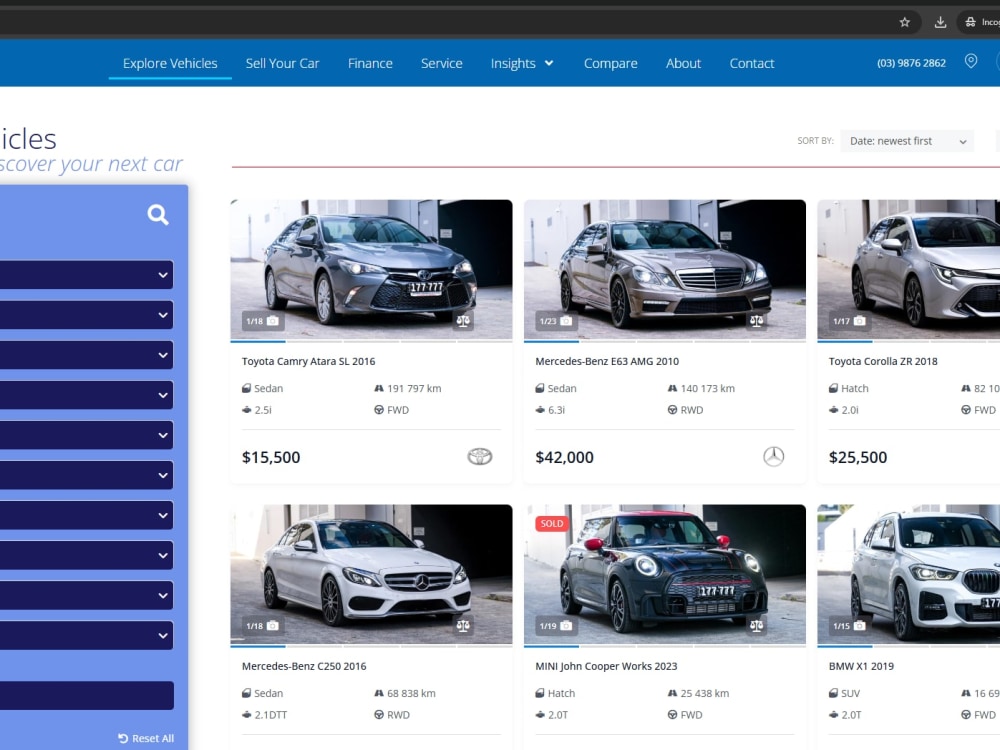1000x750 pixels.
Task: Click the MINI John Cooper Works photo
Action: (x=665, y=574)
